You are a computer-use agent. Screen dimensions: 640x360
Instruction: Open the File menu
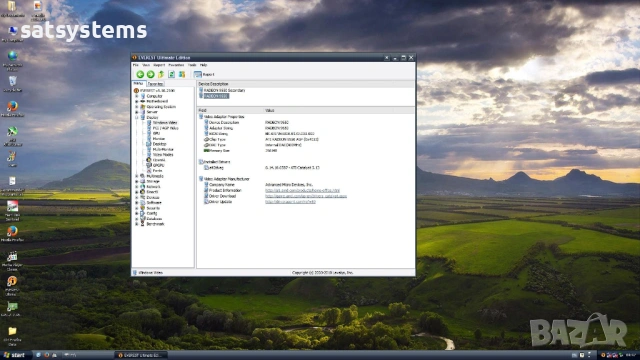tap(135, 65)
